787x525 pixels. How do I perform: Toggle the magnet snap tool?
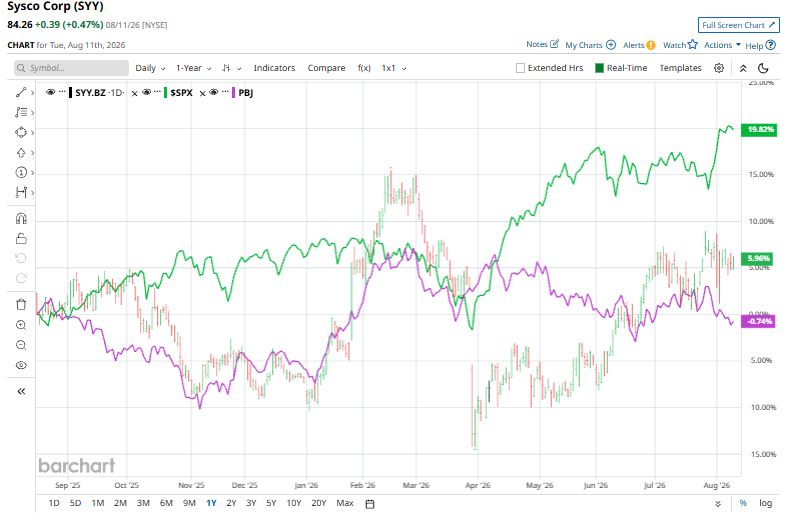[x=21, y=218]
